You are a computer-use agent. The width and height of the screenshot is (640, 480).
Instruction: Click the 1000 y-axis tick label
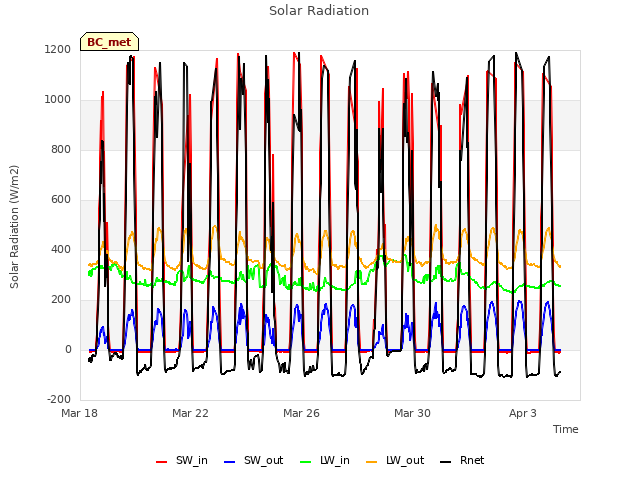click(58, 100)
